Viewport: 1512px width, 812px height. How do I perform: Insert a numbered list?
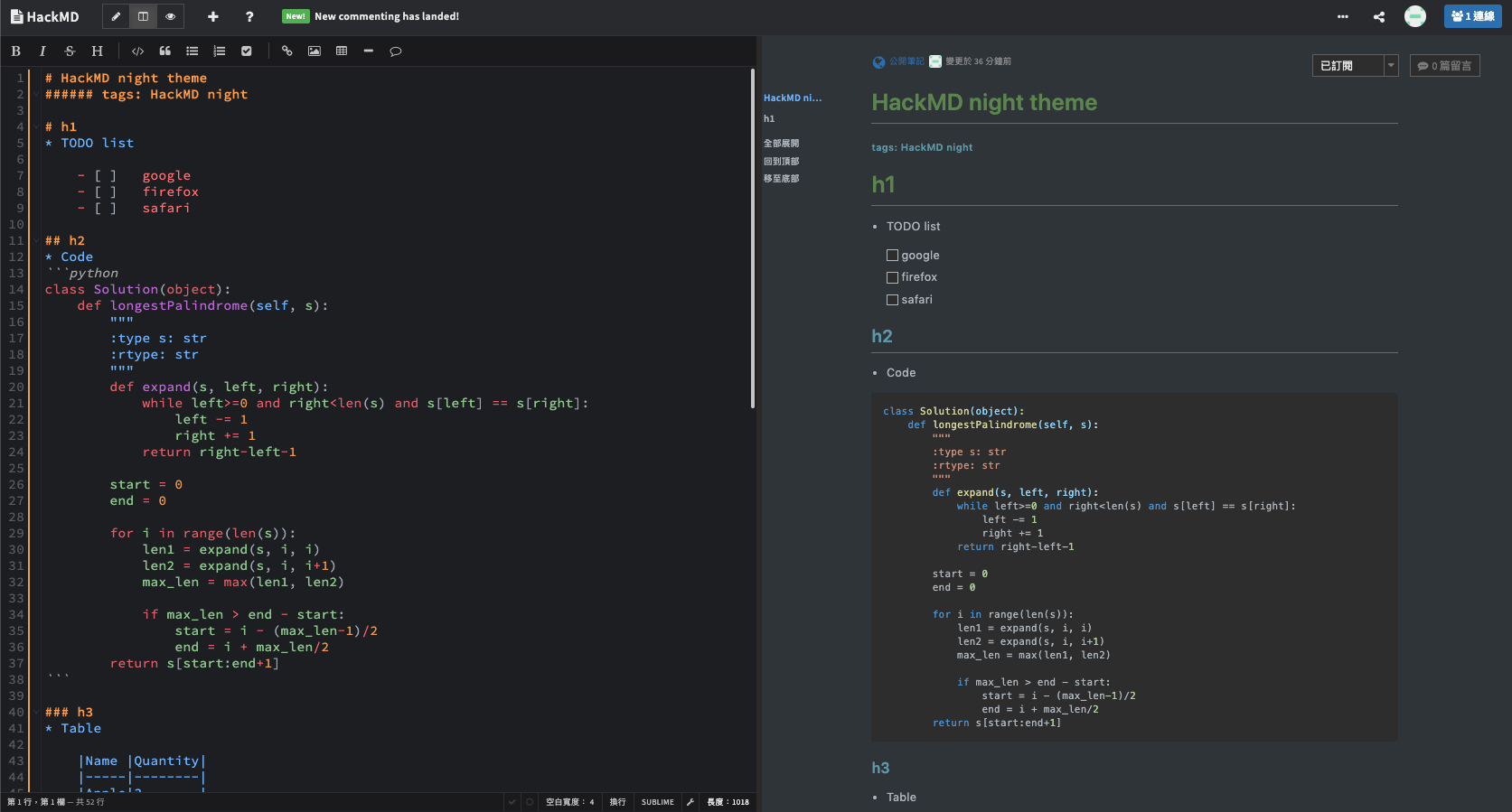click(219, 51)
